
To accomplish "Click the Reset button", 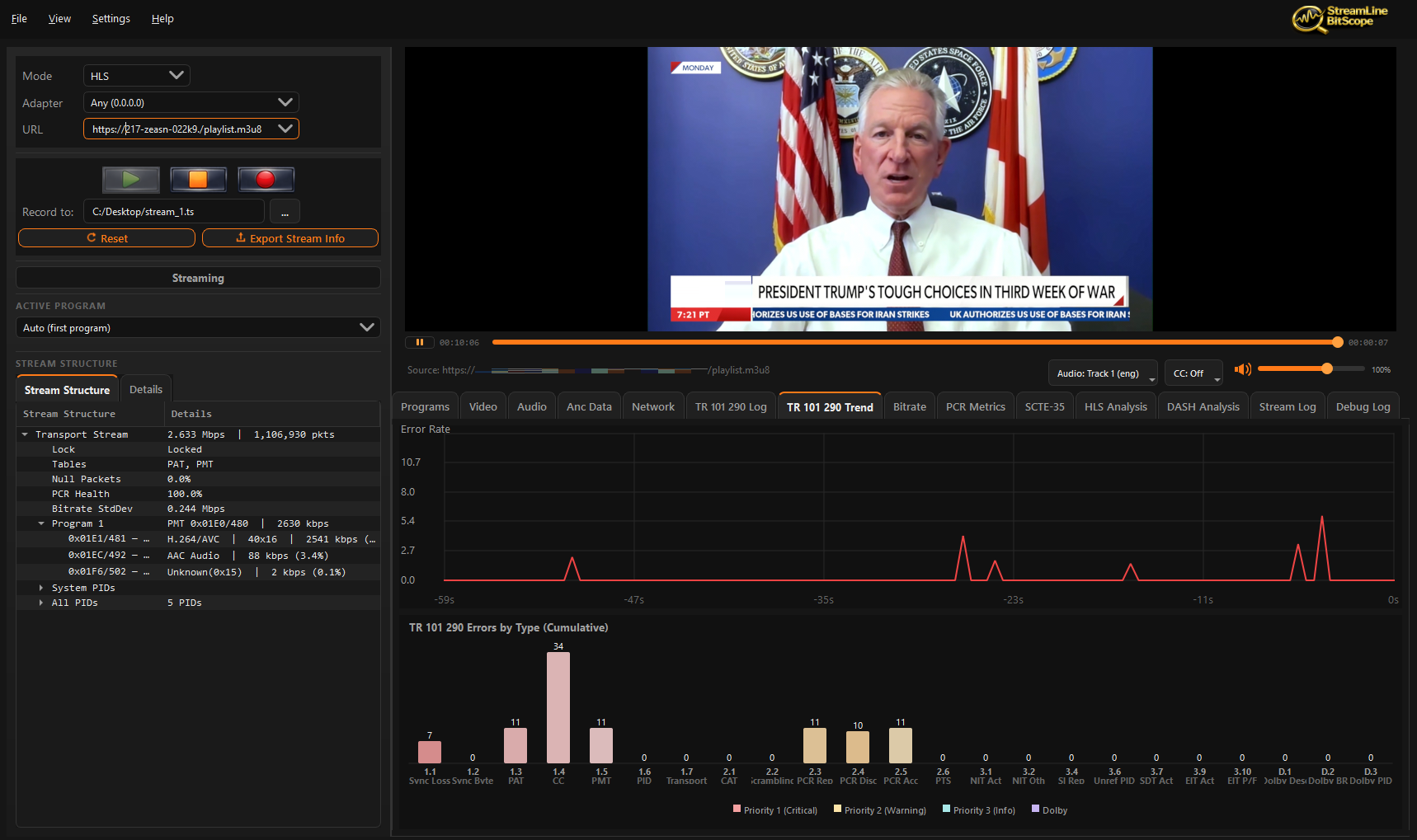I will (x=106, y=238).
